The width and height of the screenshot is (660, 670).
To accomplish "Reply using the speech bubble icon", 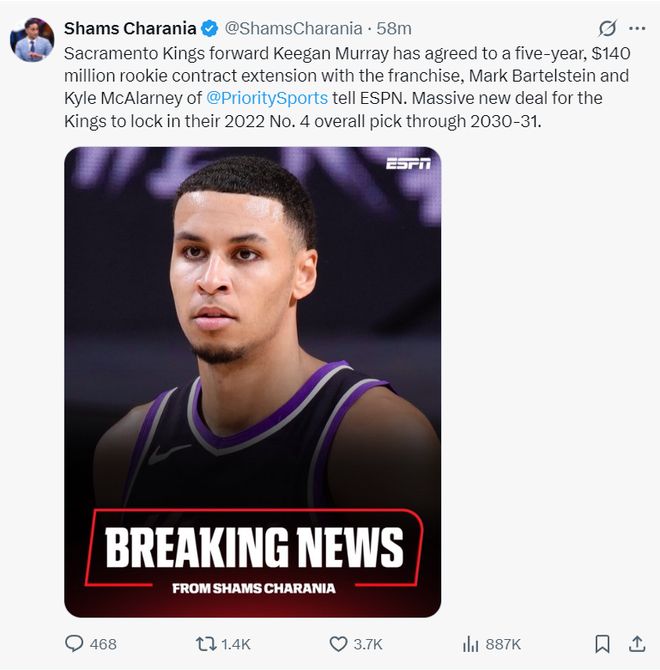I will point(74,644).
